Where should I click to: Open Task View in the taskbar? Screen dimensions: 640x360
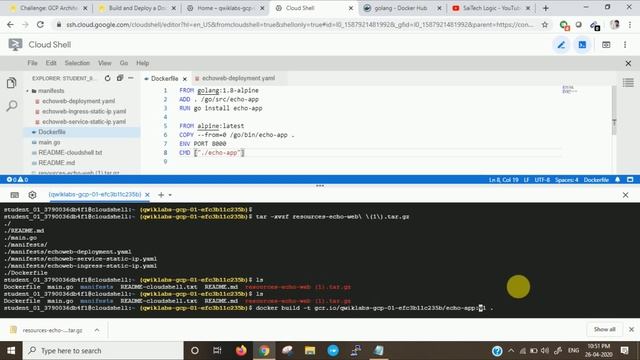tap(217, 351)
